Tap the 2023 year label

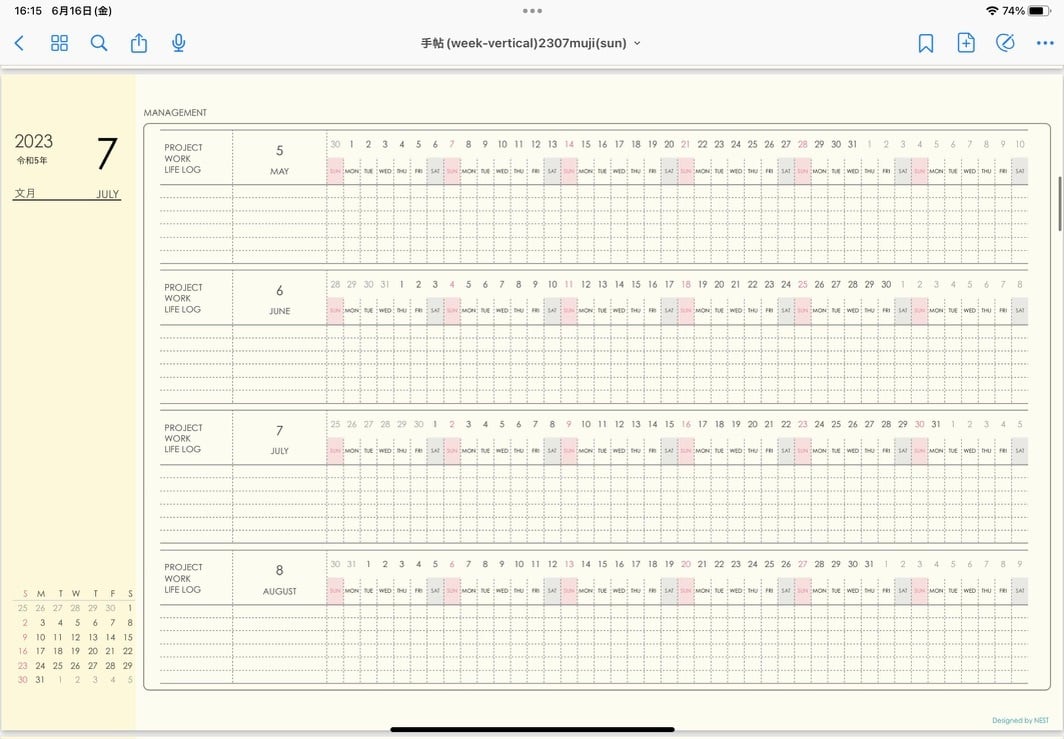pos(34,141)
